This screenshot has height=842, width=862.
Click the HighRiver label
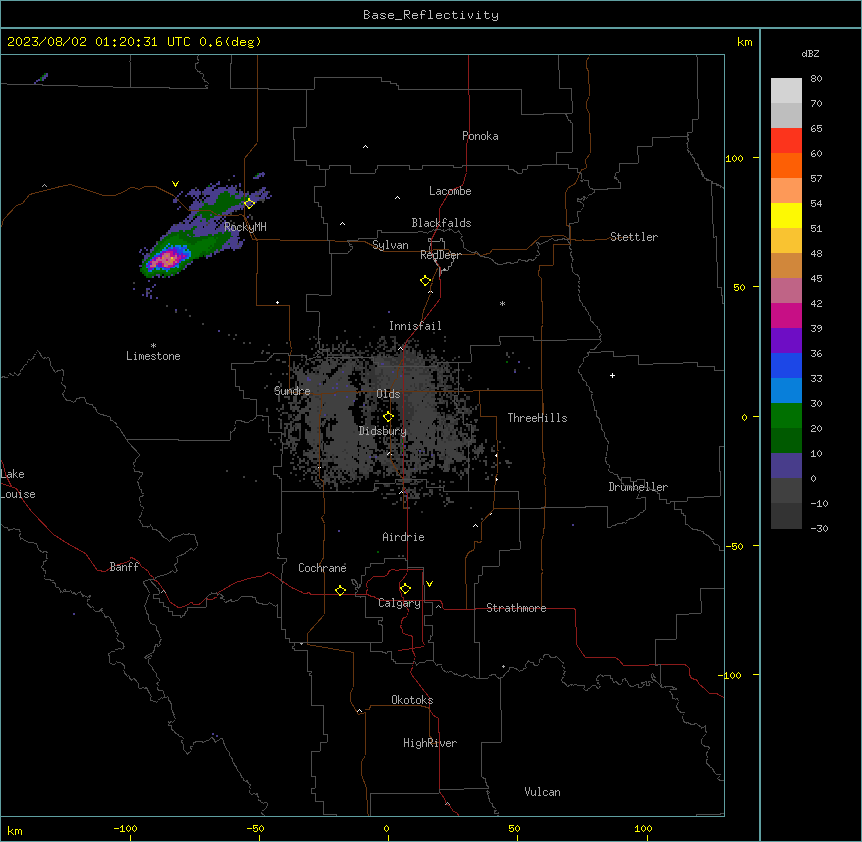coord(430,743)
